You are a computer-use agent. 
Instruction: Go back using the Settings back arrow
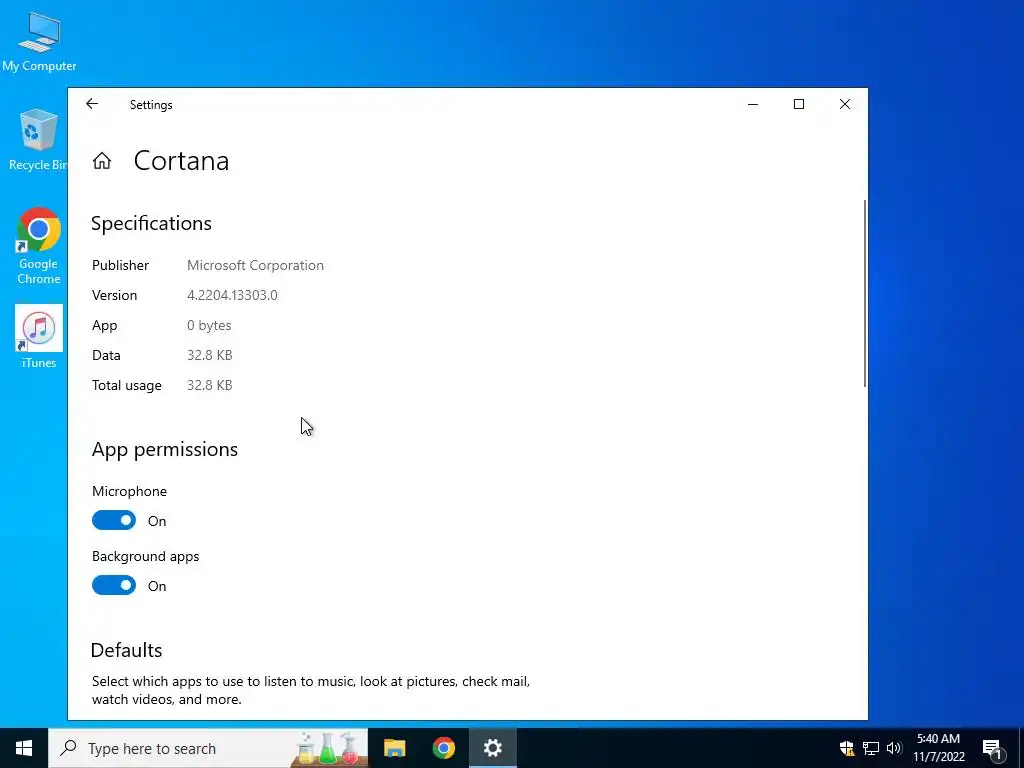point(92,104)
